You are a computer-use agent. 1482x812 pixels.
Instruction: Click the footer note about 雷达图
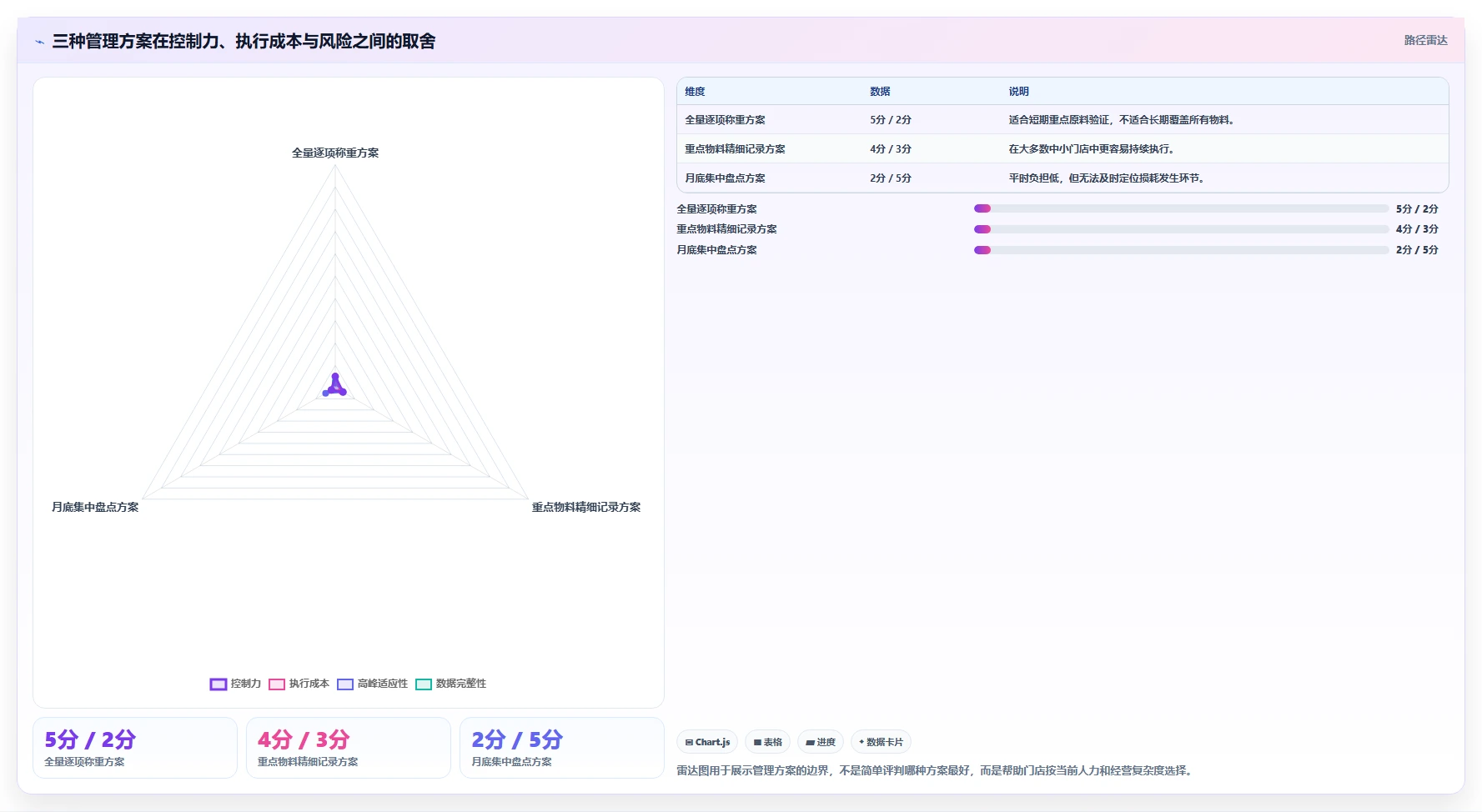[936, 771]
